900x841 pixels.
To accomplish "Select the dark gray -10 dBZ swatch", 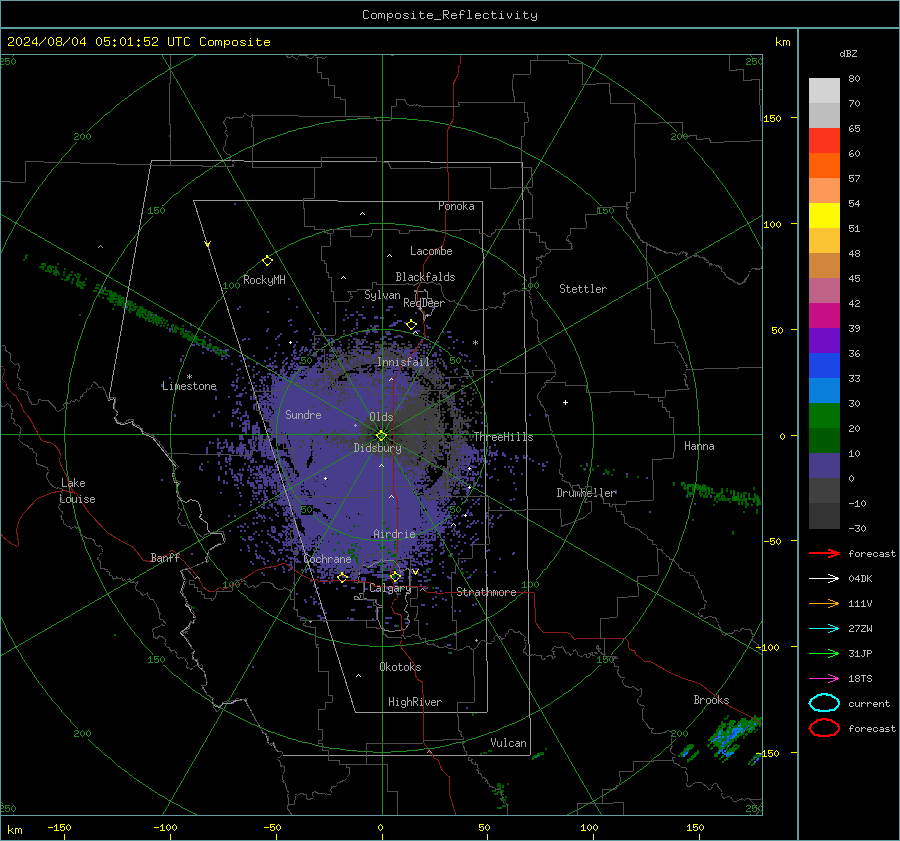I will tap(824, 515).
